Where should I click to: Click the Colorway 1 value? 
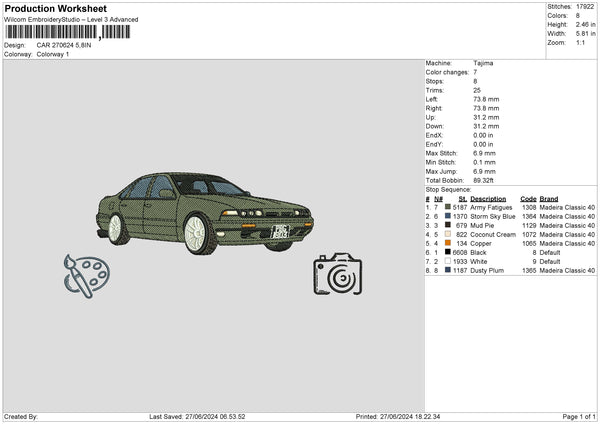tap(53, 54)
